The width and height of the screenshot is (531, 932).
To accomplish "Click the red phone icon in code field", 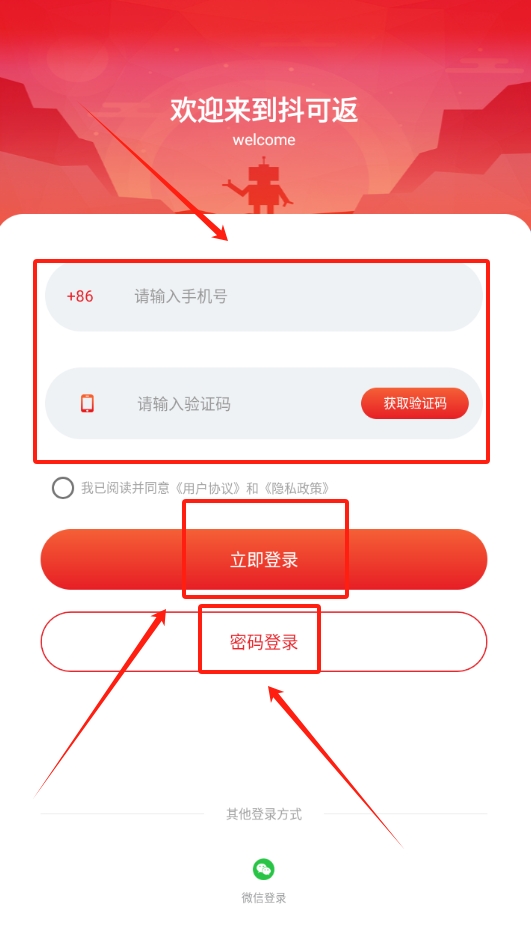I will click(87, 404).
